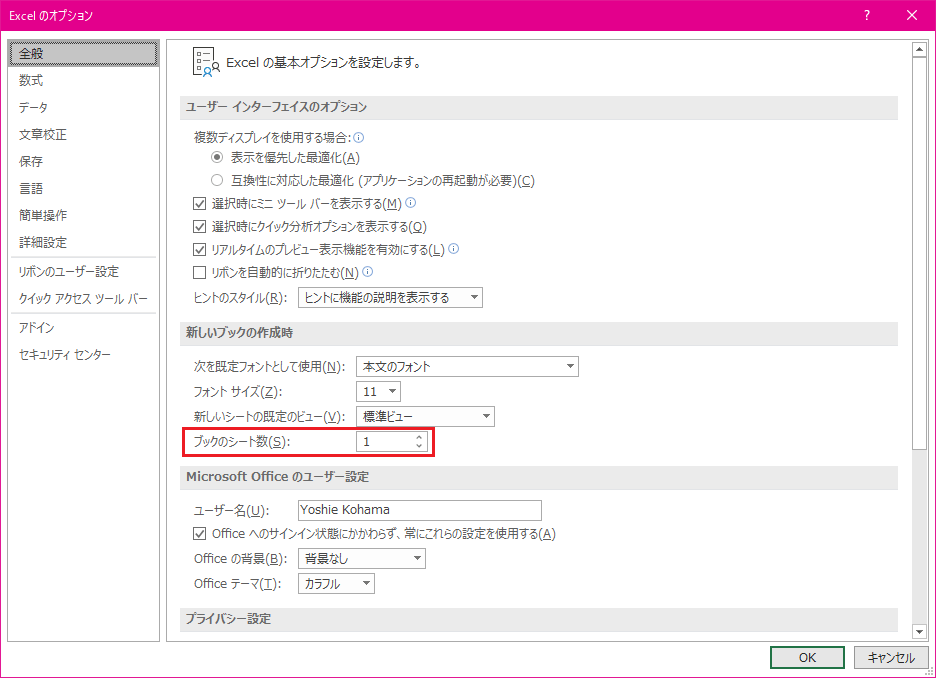
Task: Select 表示を優先した最適化 radio button
Action: point(217,158)
